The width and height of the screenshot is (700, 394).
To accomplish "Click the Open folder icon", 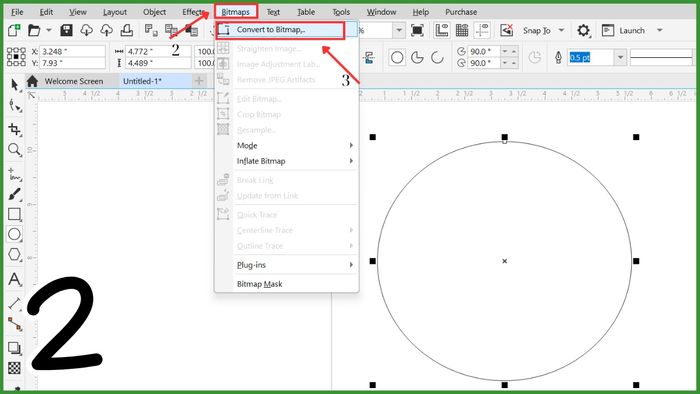I will pos(34,30).
